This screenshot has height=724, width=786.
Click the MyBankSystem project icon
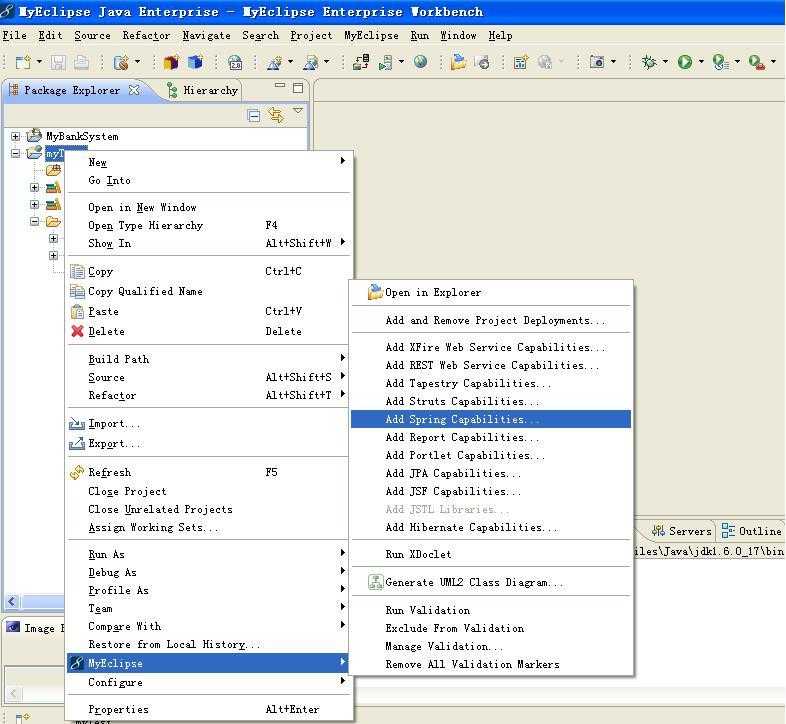34,135
